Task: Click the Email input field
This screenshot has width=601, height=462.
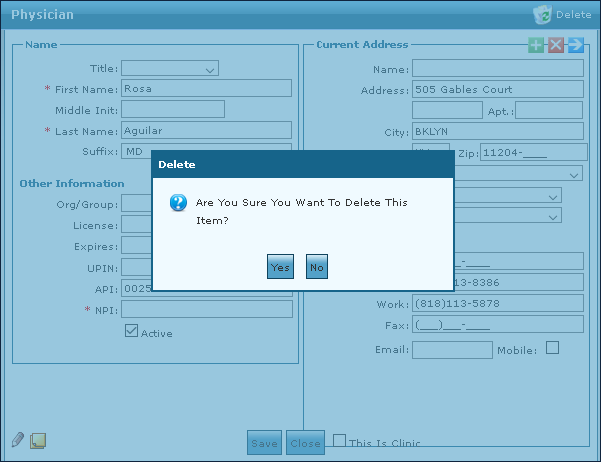Action: coord(452,350)
